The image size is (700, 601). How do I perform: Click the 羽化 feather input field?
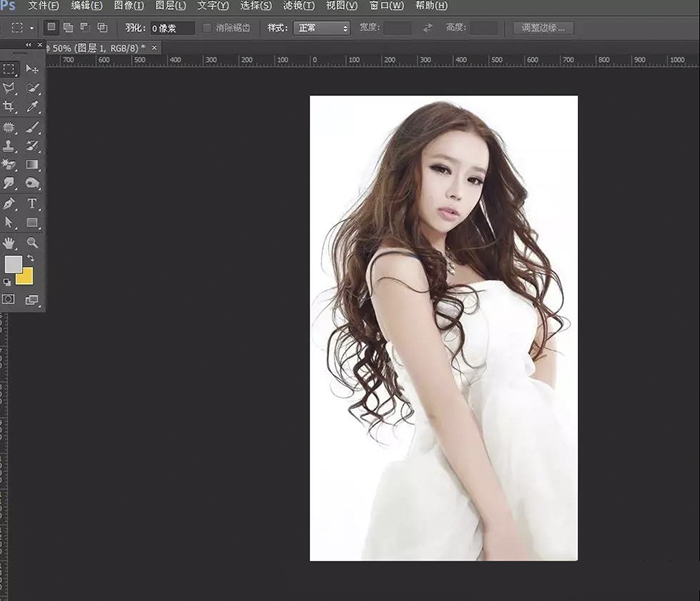pos(172,28)
